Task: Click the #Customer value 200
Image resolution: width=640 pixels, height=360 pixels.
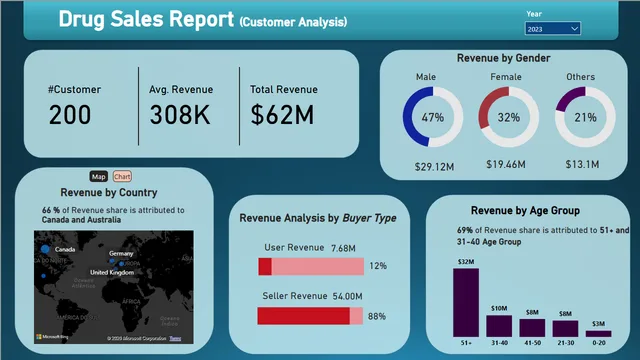Action: pyautogui.click(x=70, y=115)
